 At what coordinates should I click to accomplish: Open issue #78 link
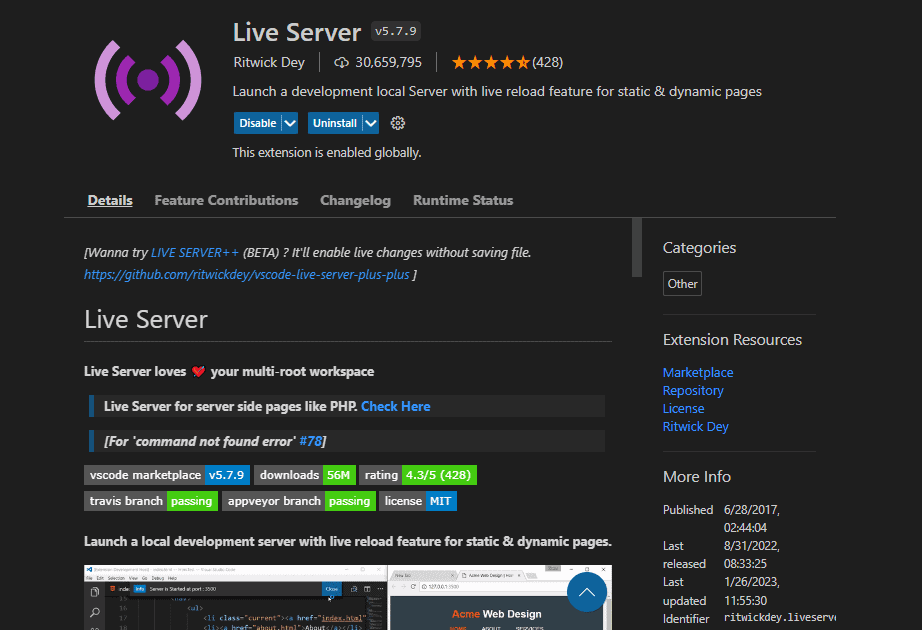(x=310, y=441)
